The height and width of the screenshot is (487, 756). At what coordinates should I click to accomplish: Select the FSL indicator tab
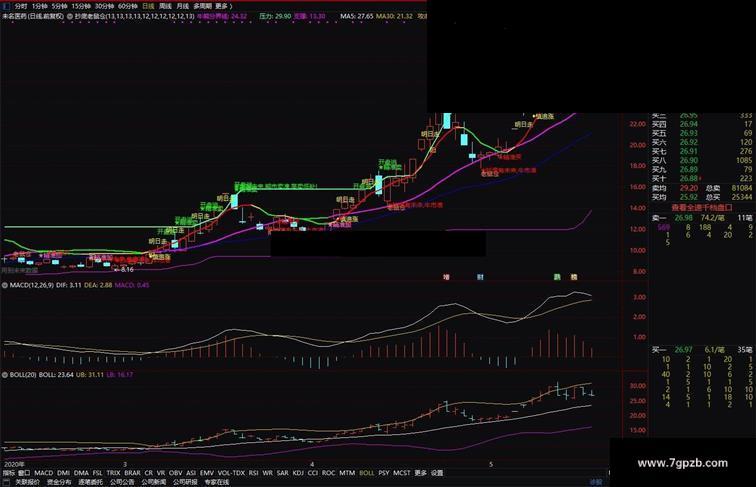[97, 473]
